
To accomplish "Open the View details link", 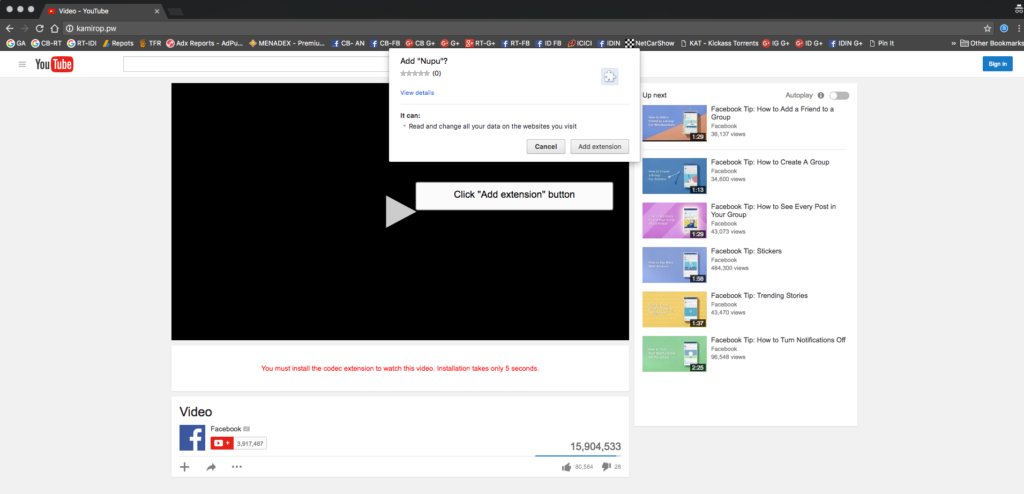I will pyautogui.click(x=417, y=93).
